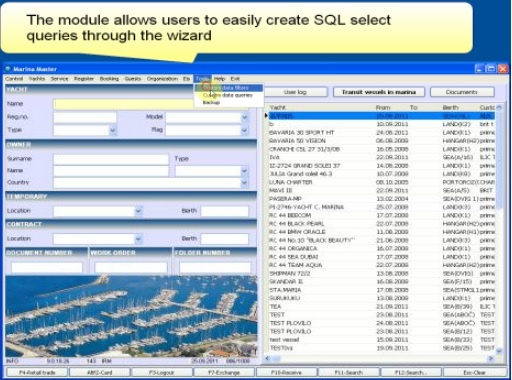
Task: Open the Documents button
Action: 462,92
